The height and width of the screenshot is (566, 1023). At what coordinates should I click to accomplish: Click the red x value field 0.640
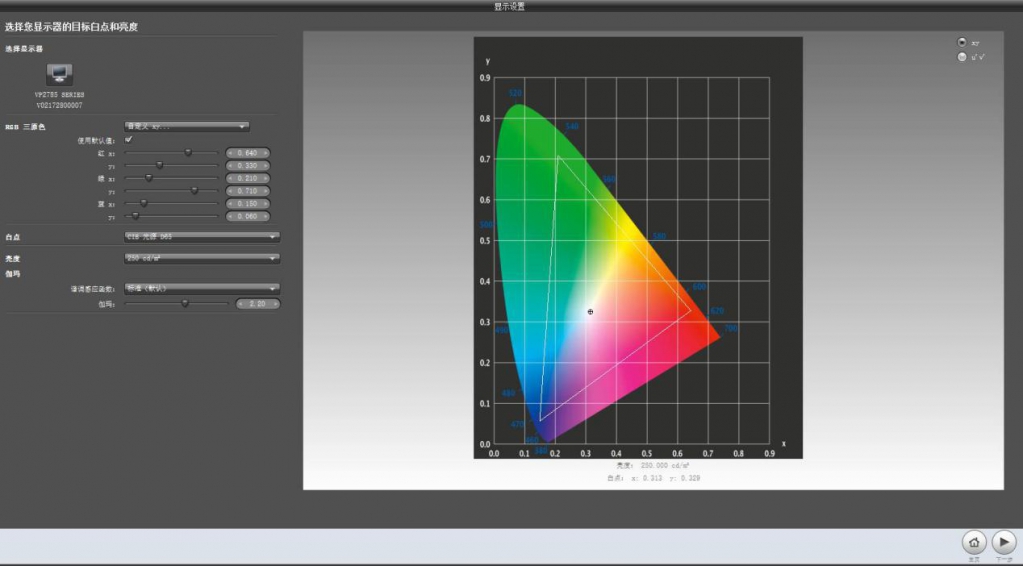pos(248,153)
